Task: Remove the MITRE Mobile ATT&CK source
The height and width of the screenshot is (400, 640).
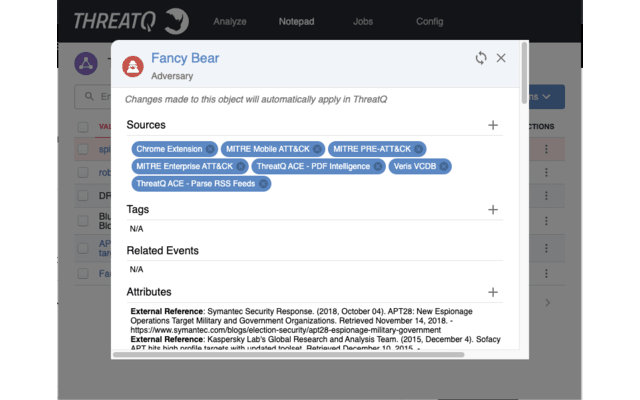Action: 317,149
